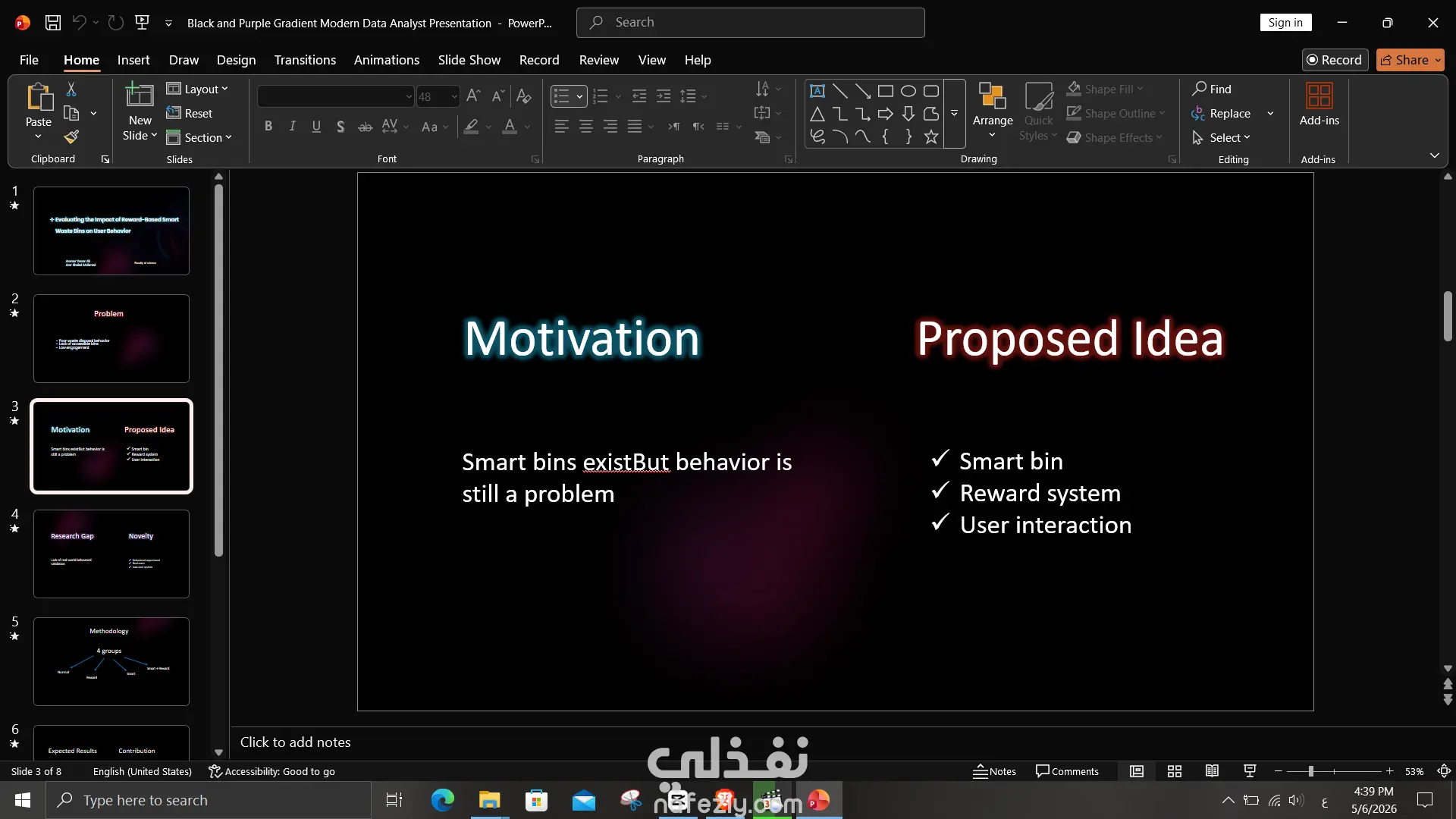
Task: Collapse the ribbon with the chevron
Action: click(1434, 155)
